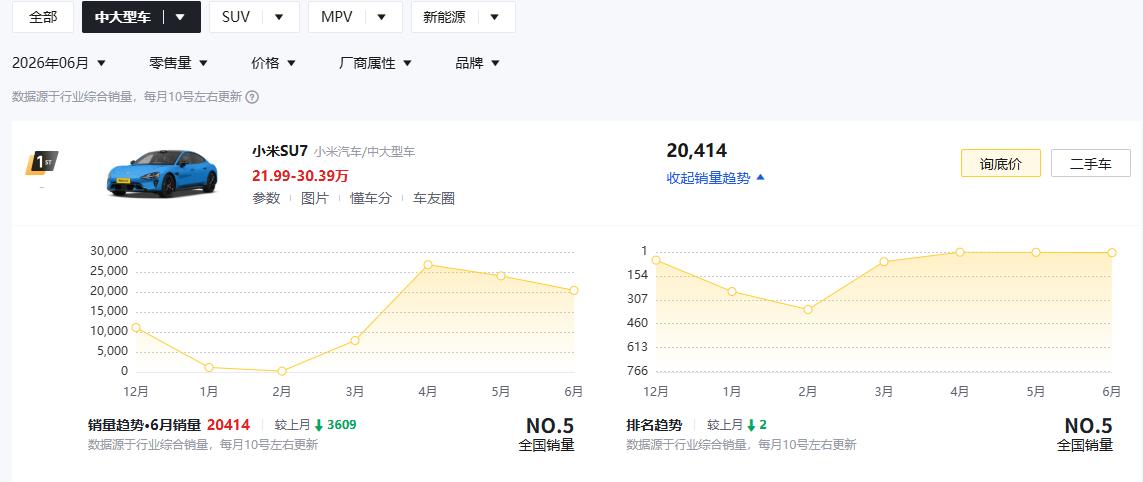The height and width of the screenshot is (482, 1143).
Task: Select the MPV category tab
Action: point(355,17)
